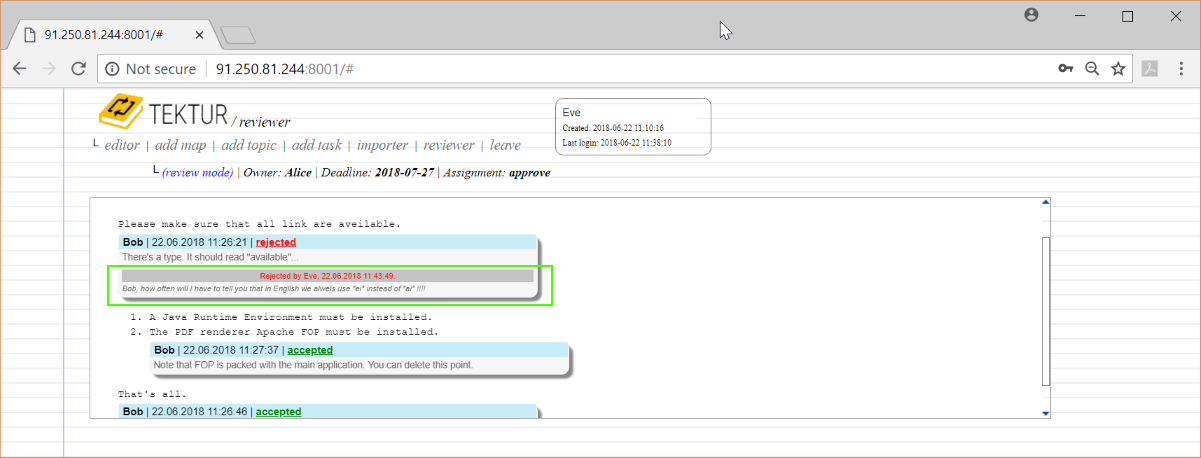1201x458 pixels.
Task: View the Not secure site info icon
Action: (112, 69)
